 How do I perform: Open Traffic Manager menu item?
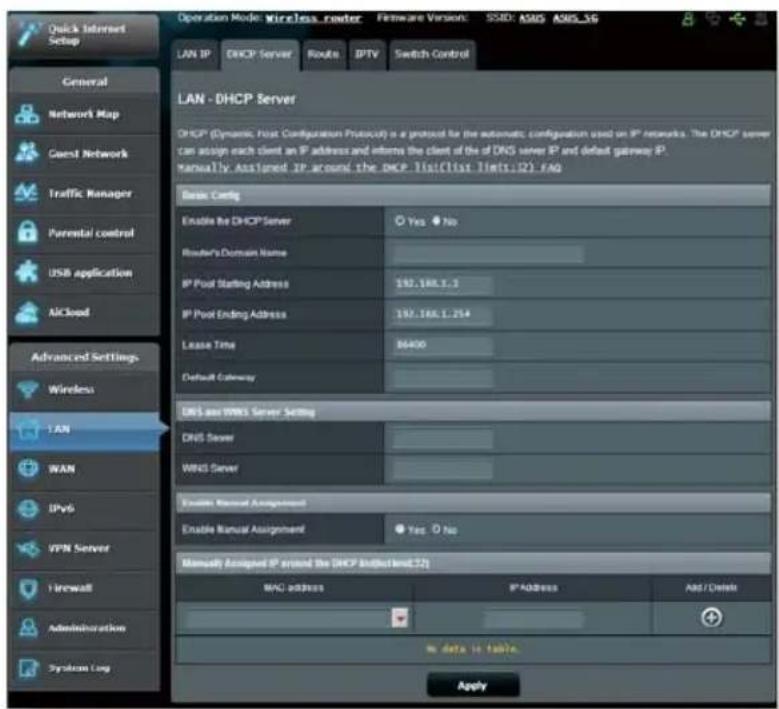tap(84, 193)
